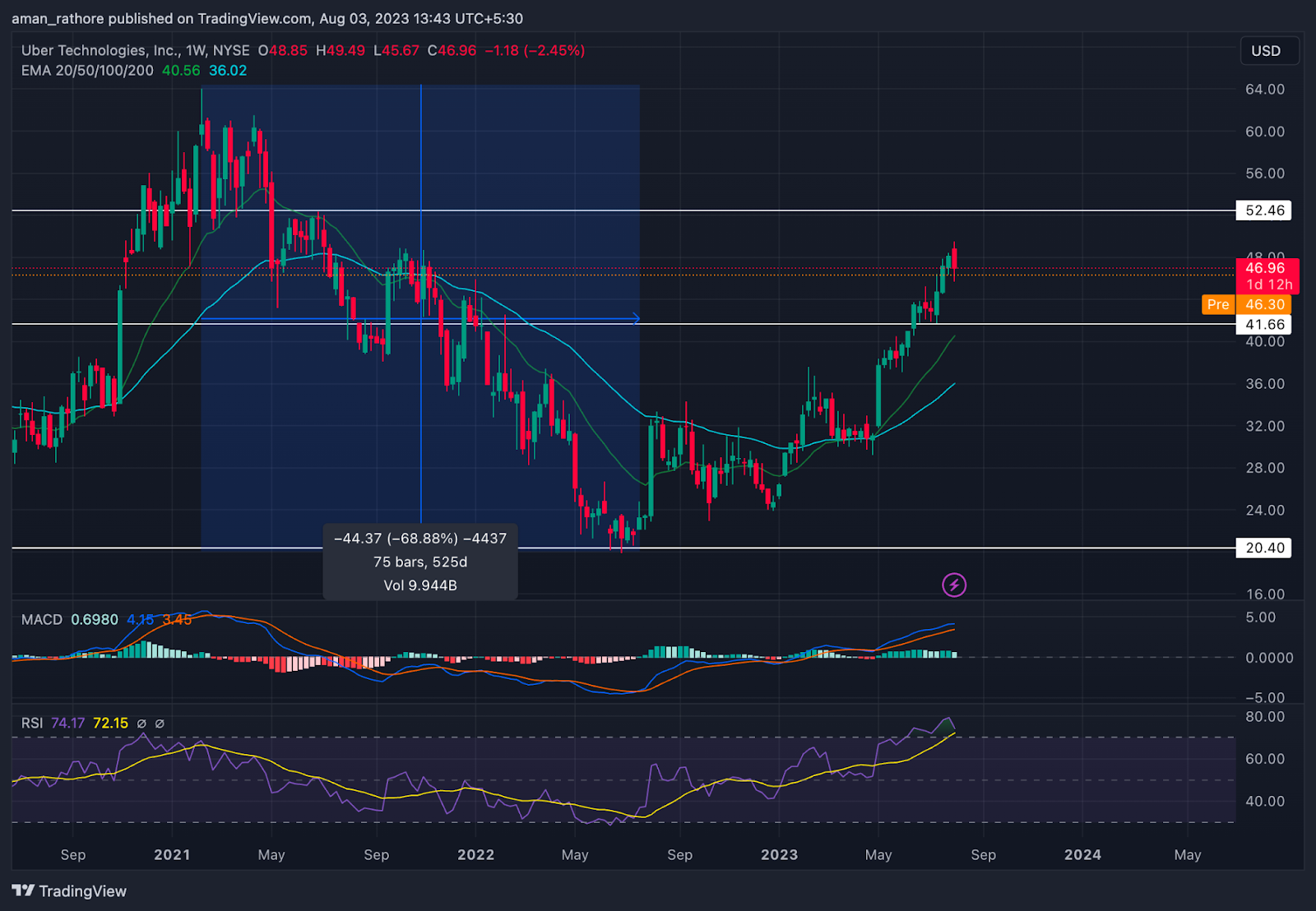The height and width of the screenshot is (911, 1316).
Task: Click the green EMA value 40.56
Action: coord(181,71)
